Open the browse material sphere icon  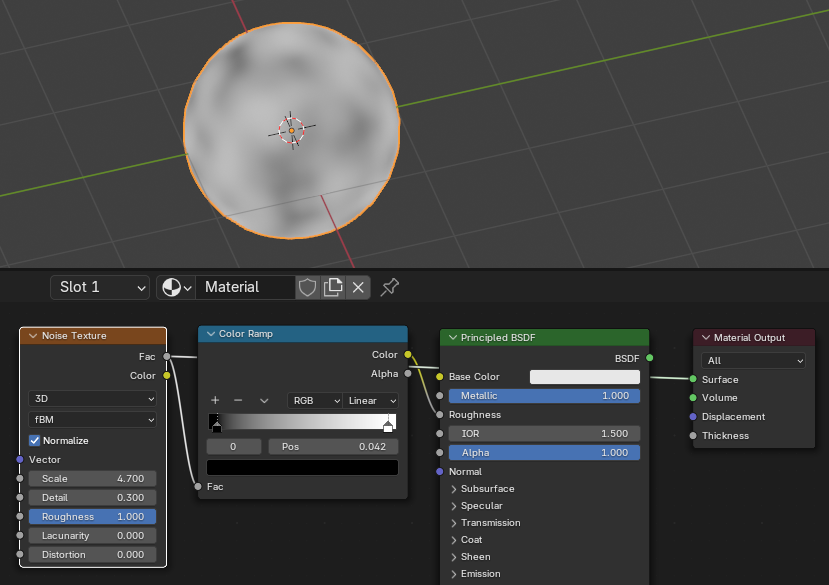[176, 287]
